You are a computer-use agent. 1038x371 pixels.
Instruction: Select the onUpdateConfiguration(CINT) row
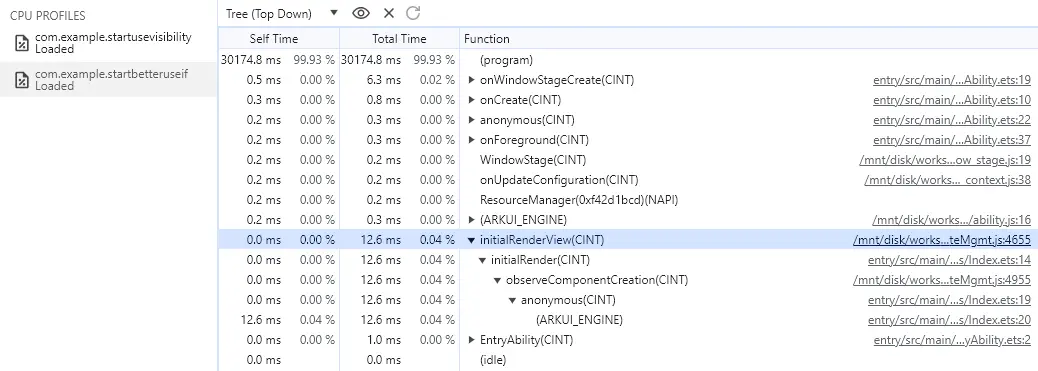628,180
